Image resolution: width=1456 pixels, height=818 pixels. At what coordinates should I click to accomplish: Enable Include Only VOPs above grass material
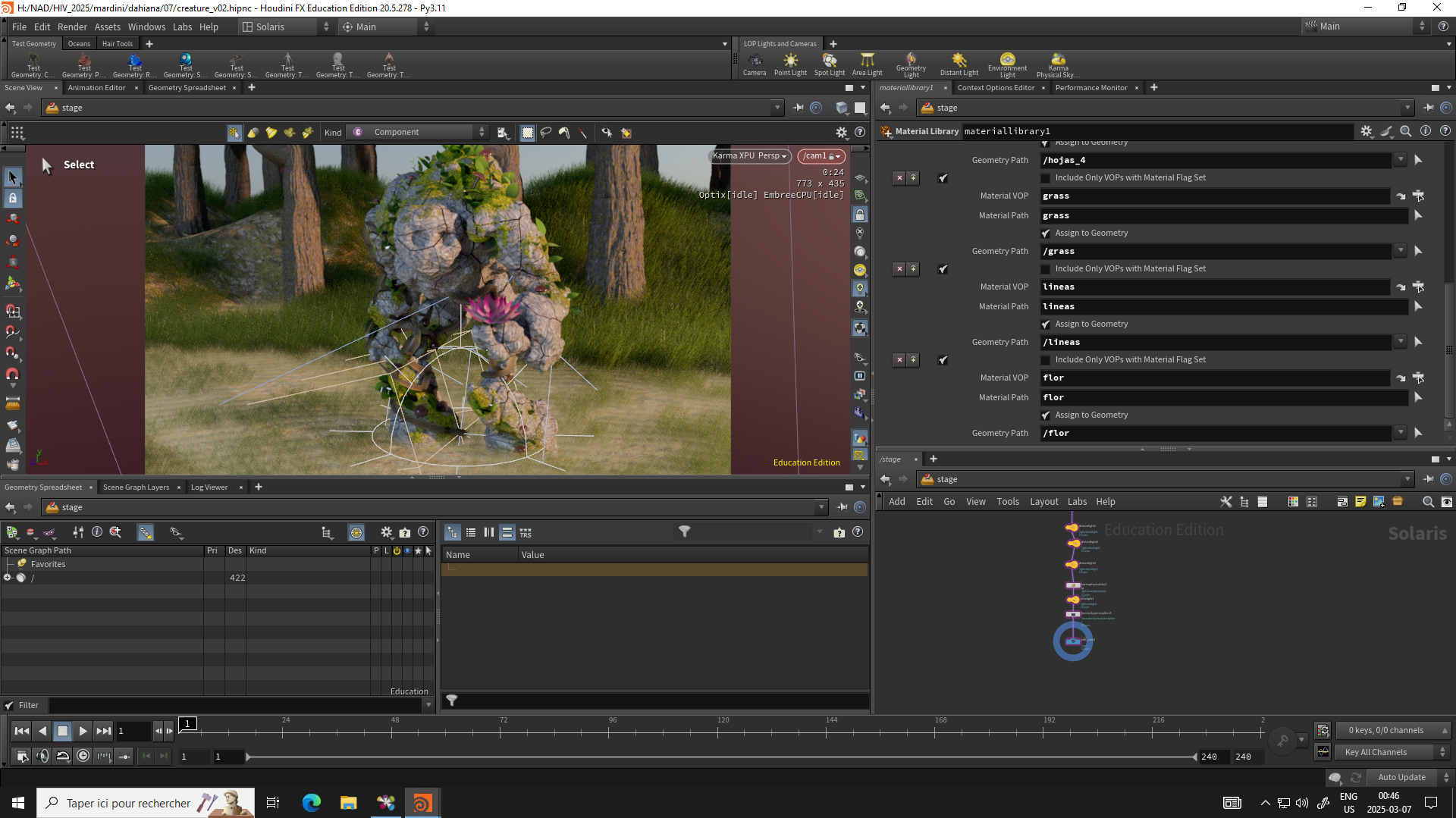[1046, 178]
